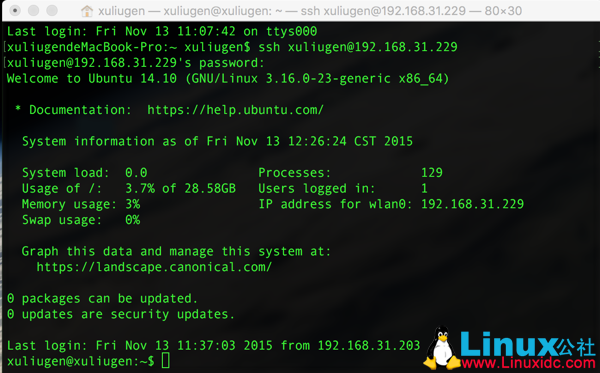The image size is (600, 373).
Task: Click the 'Graph this data and manage' line
Action: click(176, 251)
